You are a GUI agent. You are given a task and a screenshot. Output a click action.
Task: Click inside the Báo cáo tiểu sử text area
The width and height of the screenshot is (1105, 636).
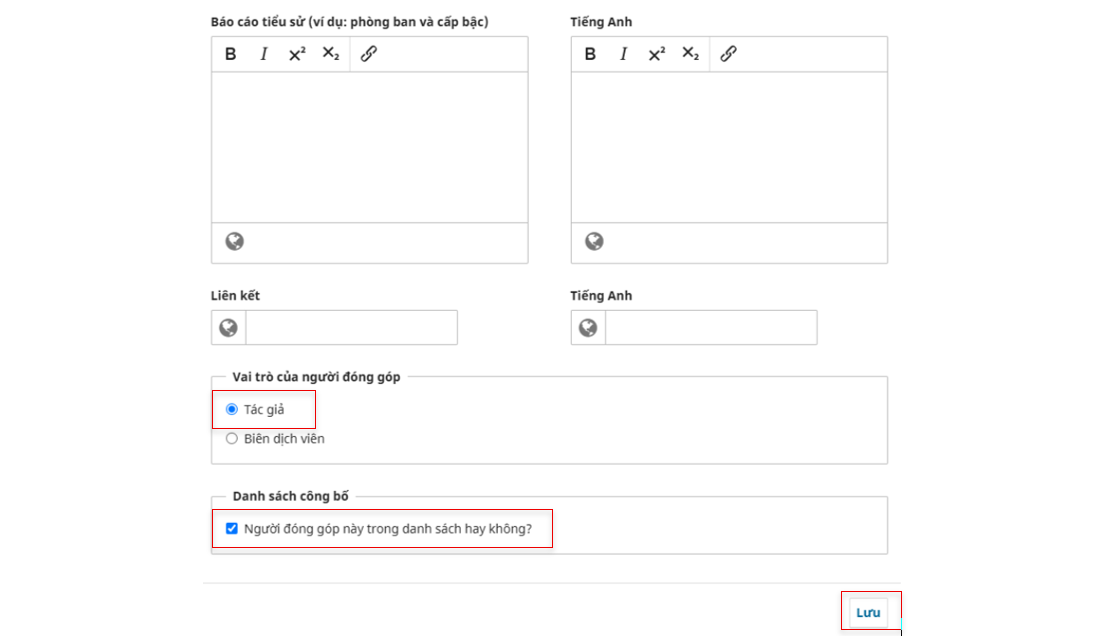(x=369, y=147)
